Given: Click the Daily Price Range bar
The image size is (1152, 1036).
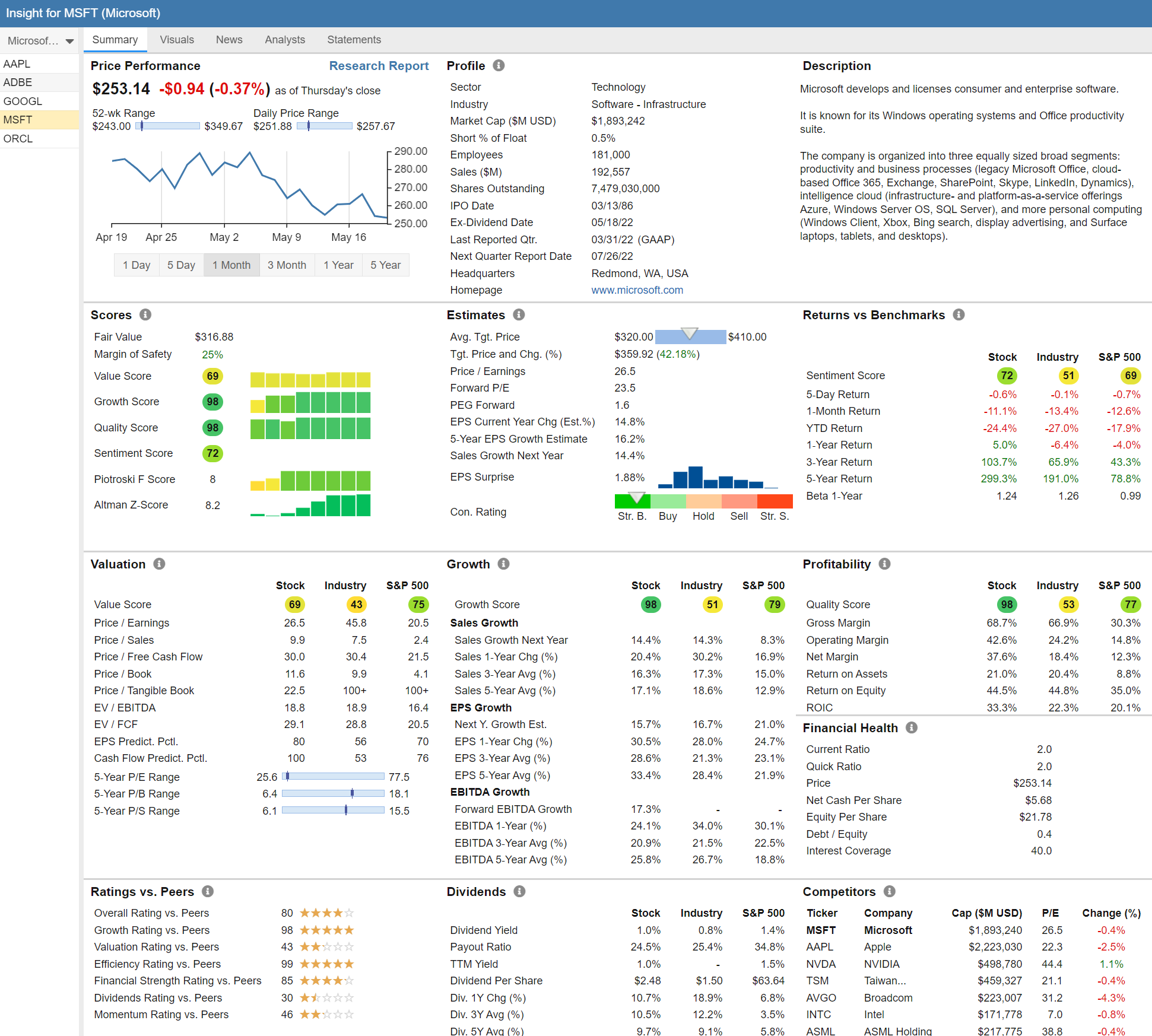Looking at the screenshot, I should tap(325, 126).
